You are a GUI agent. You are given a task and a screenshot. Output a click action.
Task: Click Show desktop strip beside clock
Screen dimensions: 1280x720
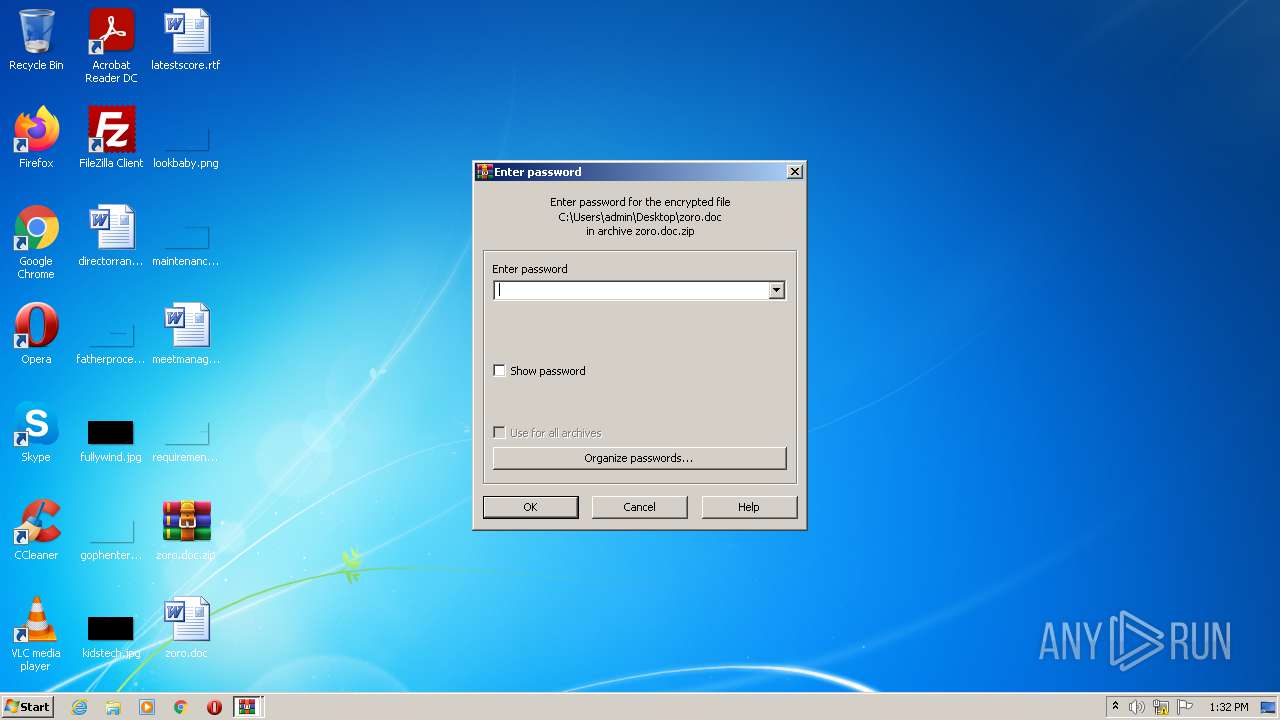(x=1270, y=707)
